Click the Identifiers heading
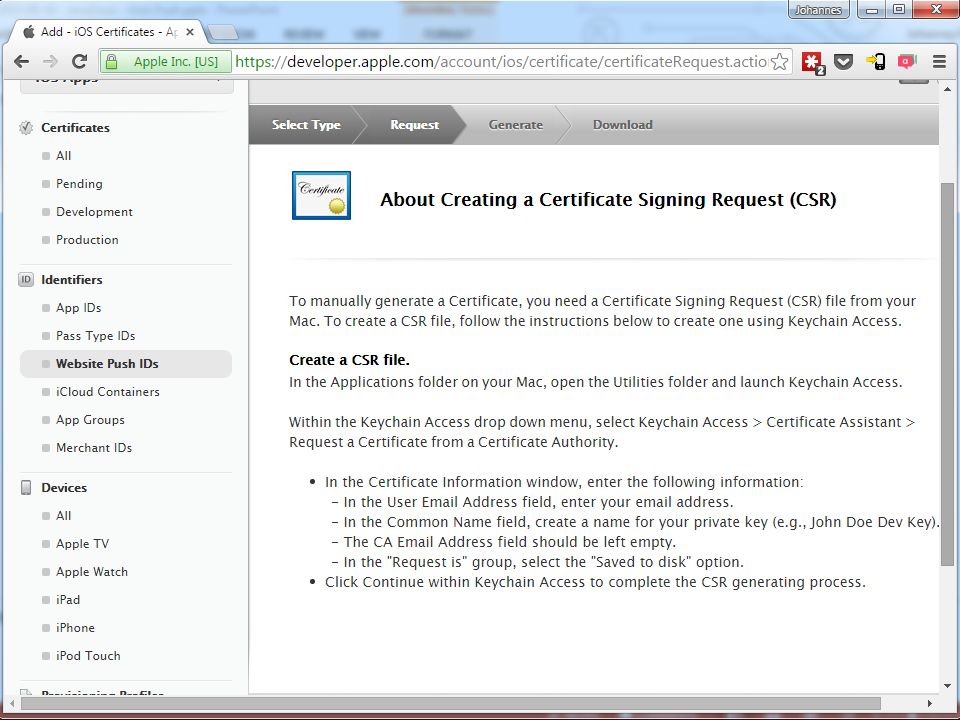 tap(72, 279)
